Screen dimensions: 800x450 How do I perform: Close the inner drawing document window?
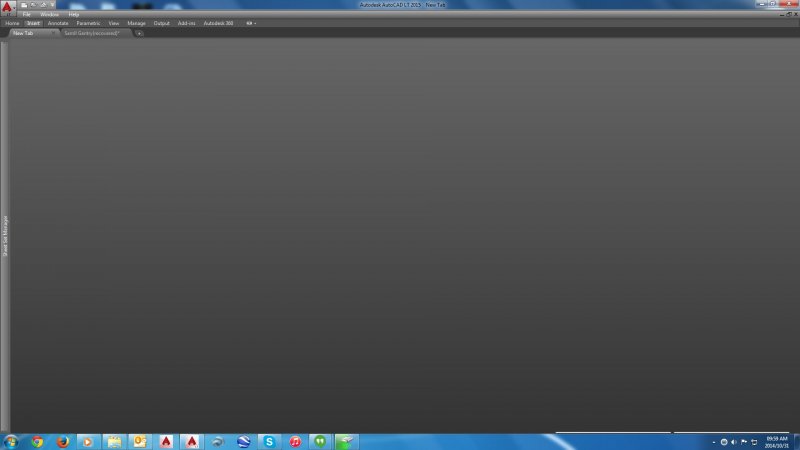[x=795, y=14]
